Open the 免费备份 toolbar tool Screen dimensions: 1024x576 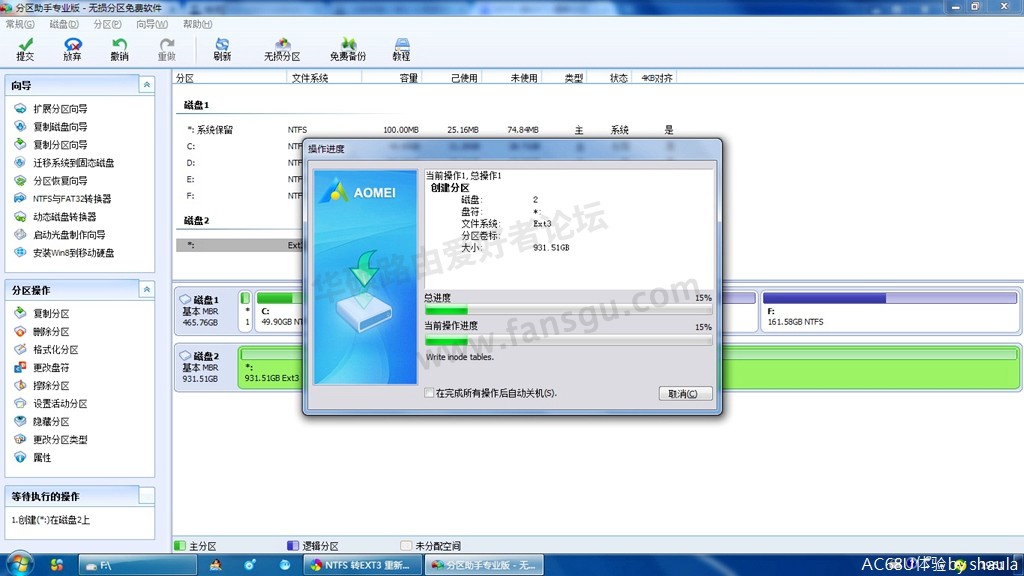[347, 49]
